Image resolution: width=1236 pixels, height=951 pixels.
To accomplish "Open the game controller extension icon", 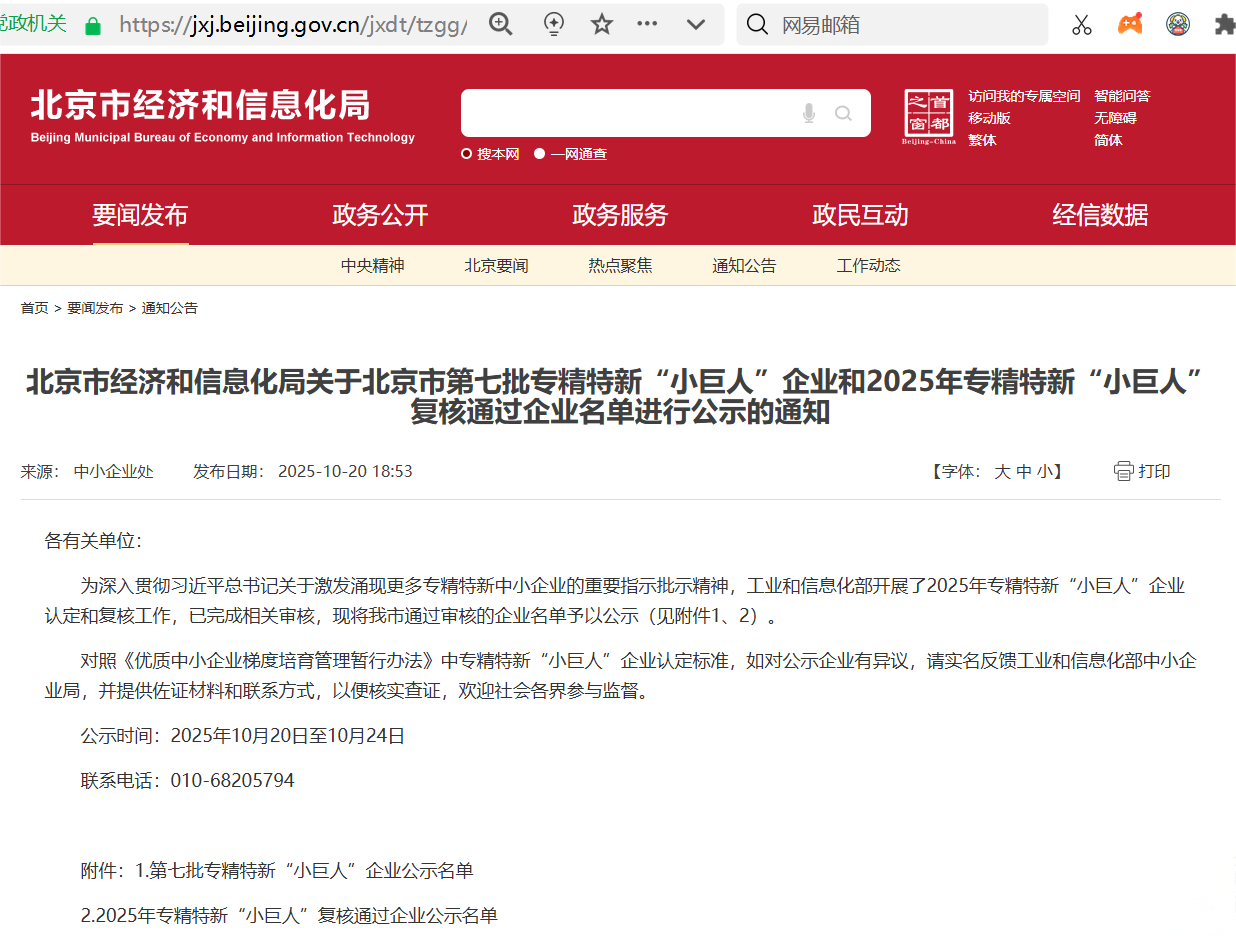I will click(1130, 25).
